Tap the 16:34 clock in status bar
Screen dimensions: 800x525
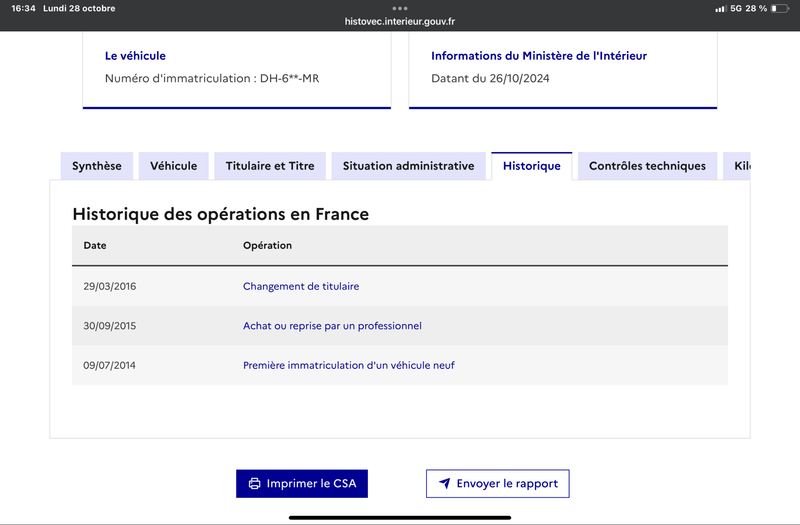(23, 8)
